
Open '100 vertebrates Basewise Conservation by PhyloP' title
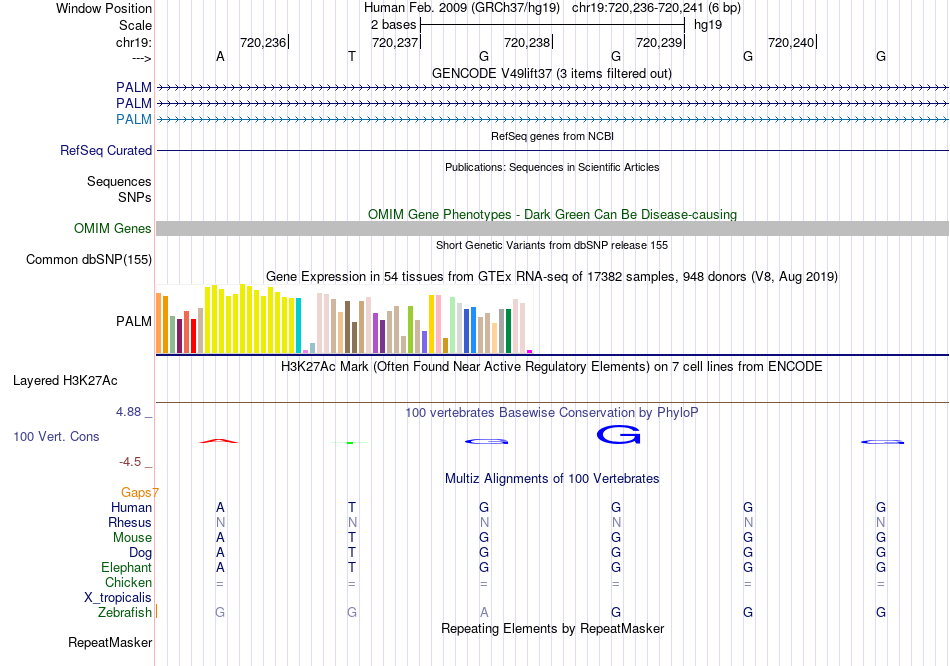pyautogui.click(x=552, y=413)
